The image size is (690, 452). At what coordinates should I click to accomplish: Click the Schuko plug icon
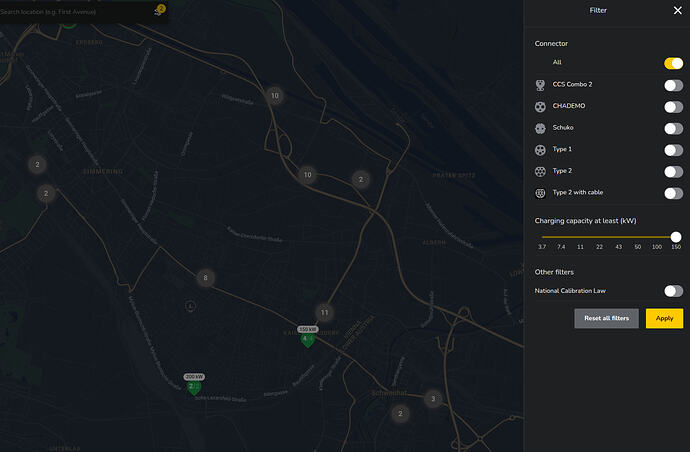[540, 128]
